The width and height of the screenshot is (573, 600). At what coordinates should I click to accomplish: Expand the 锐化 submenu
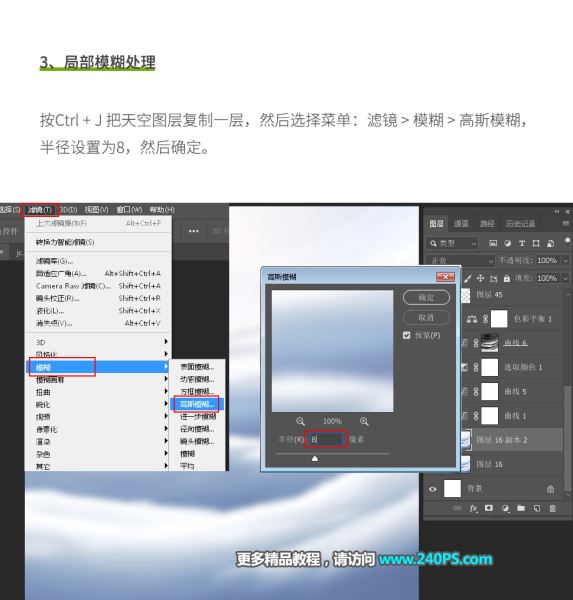(x=98, y=404)
